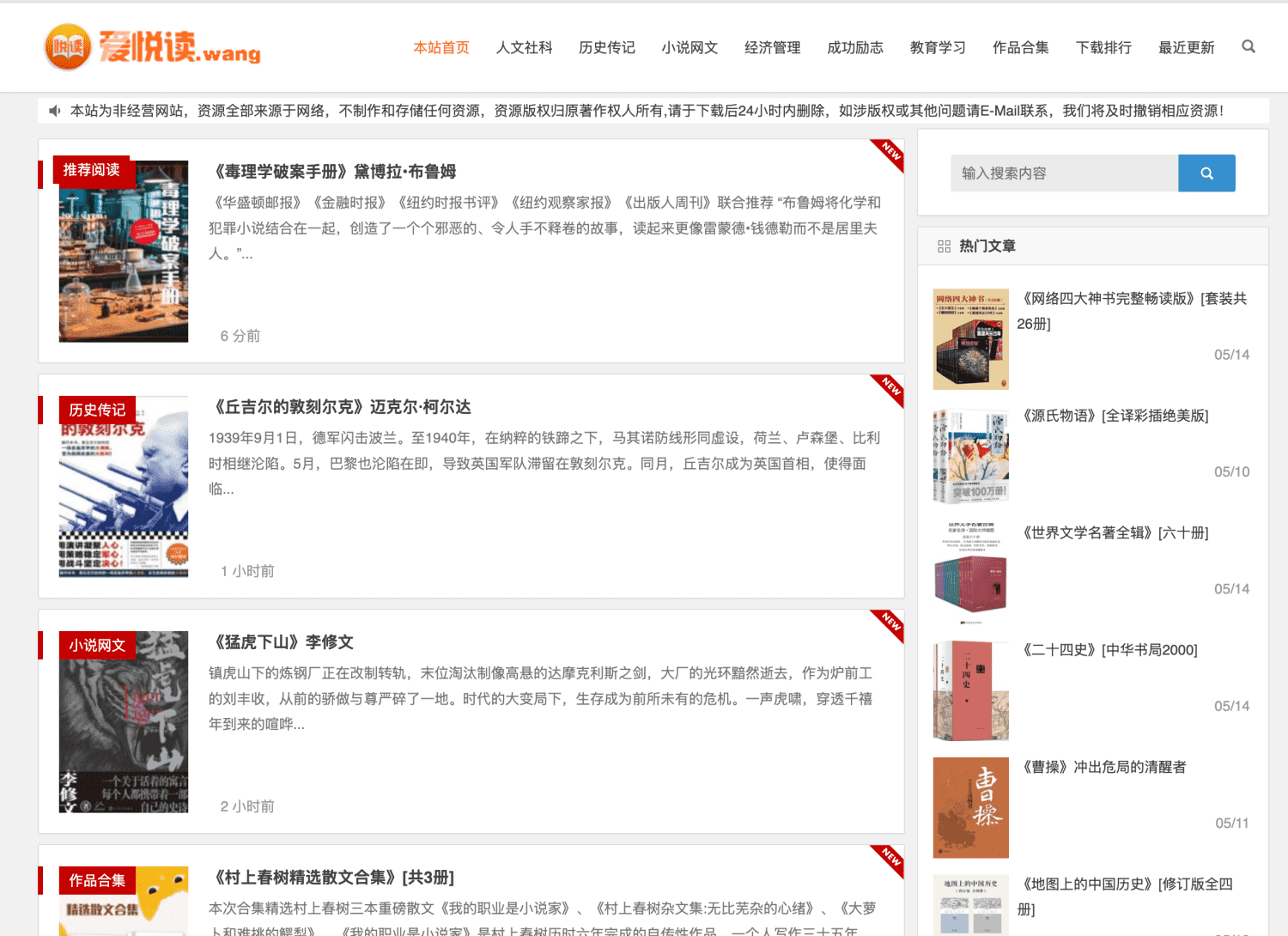The image size is (1288, 936).
Task: Open the 教育学习 category
Action: (938, 47)
